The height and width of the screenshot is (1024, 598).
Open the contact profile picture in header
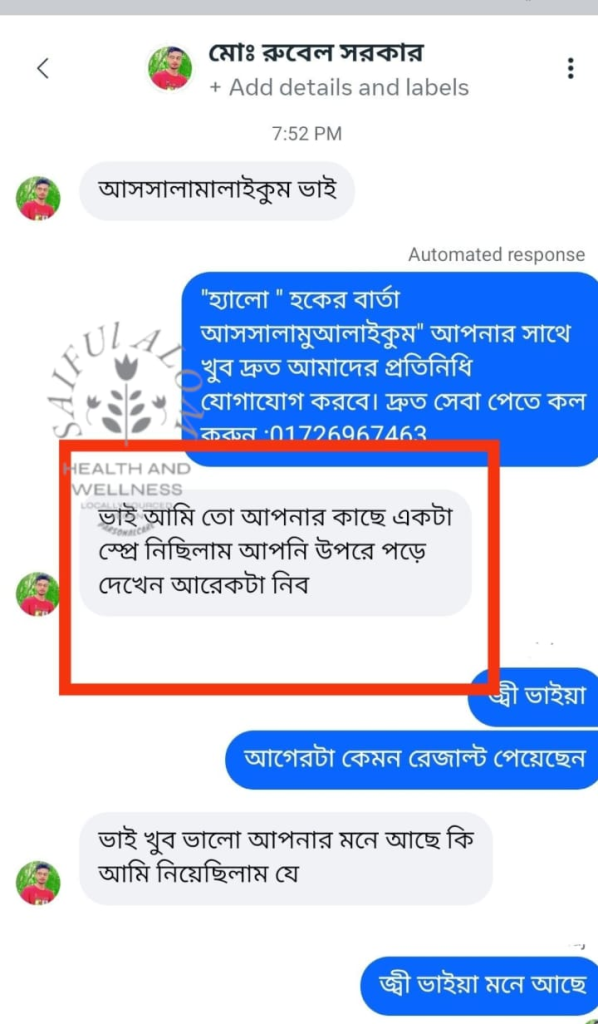(170, 68)
